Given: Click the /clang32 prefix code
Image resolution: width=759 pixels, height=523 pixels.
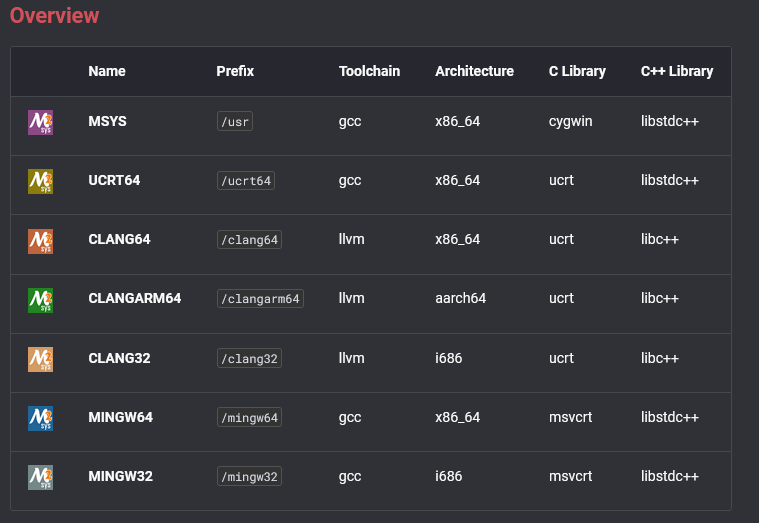Looking at the screenshot, I should point(249,359).
